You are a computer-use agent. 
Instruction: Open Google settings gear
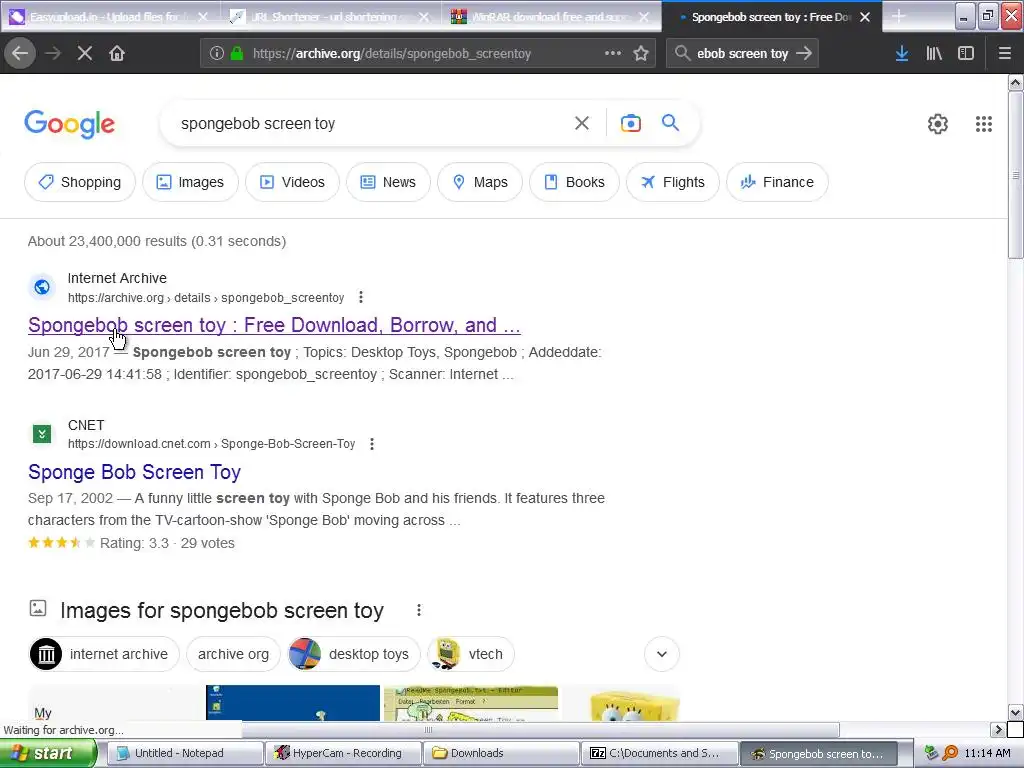coord(938,124)
